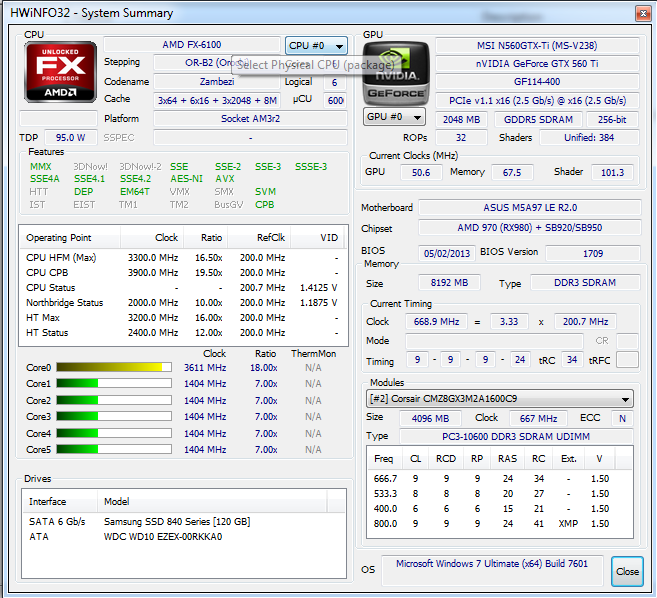Open the CPU #0 selector dropdown
657x598 pixels.
[x=316, y=45]
